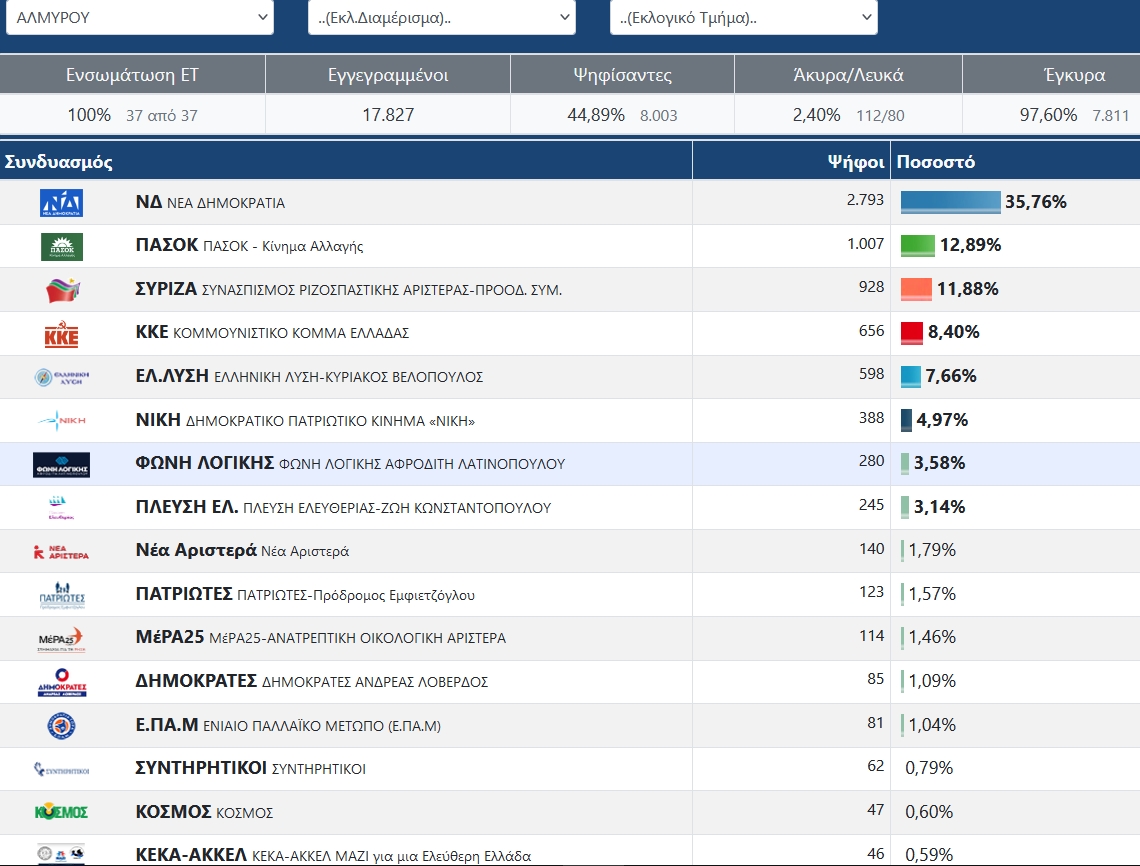Click the ΕΛ.ΛΥΣΗ round emblem logo

(x=61, y=377)
